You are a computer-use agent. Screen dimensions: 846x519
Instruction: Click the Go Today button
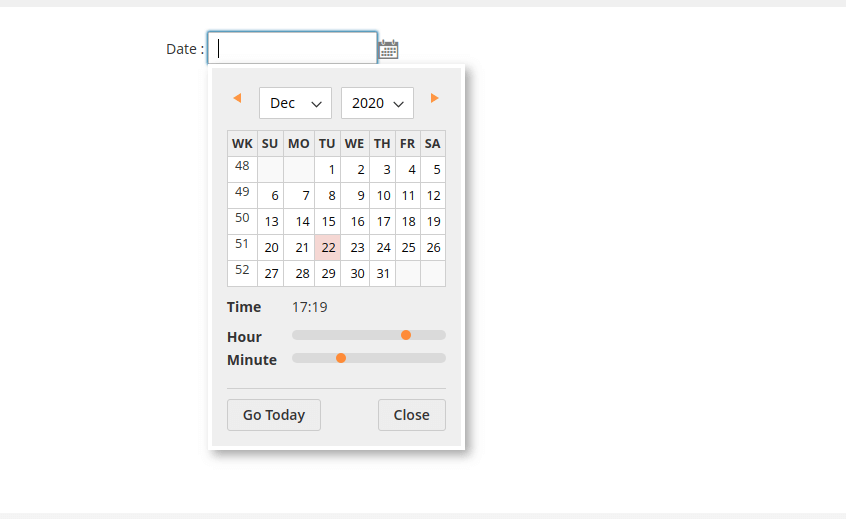point(274,415)
